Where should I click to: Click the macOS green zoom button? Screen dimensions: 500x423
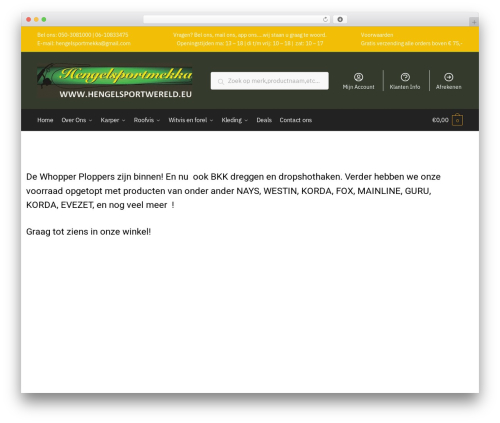click(x=44, y=19)
